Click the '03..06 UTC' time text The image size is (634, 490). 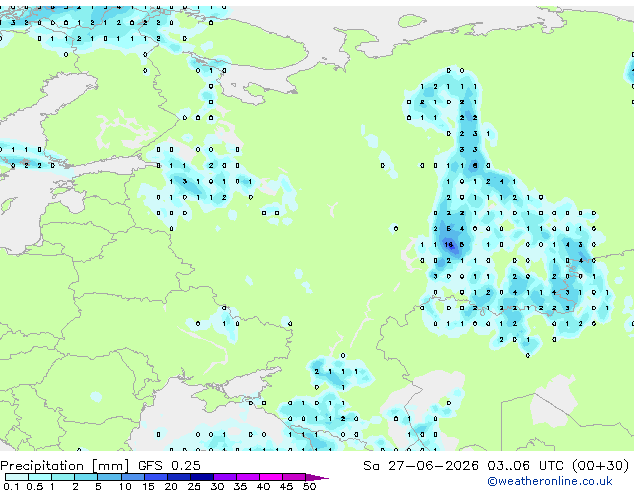click(525, 466)
